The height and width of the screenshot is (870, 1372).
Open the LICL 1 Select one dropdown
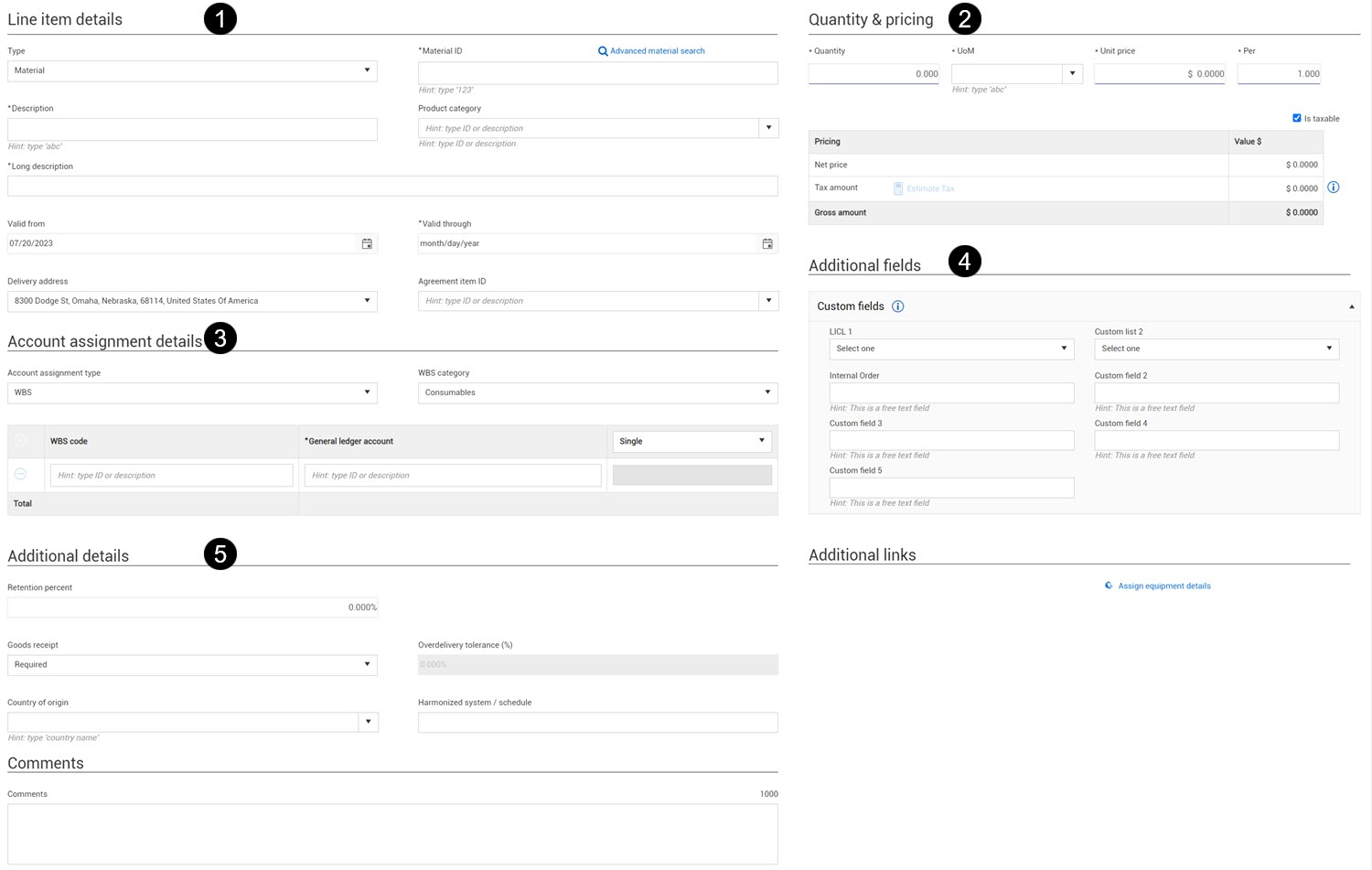951,349
